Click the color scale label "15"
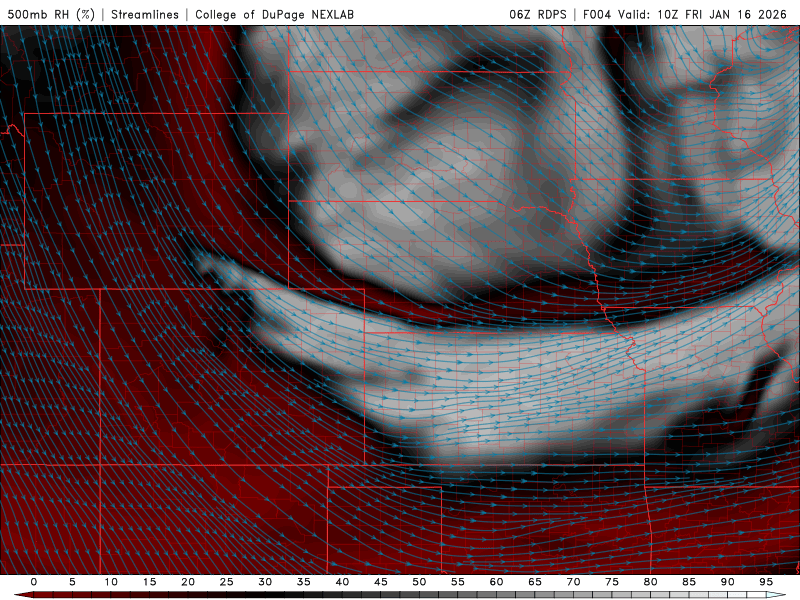800x600 pixels. click(x=149, y=582)
